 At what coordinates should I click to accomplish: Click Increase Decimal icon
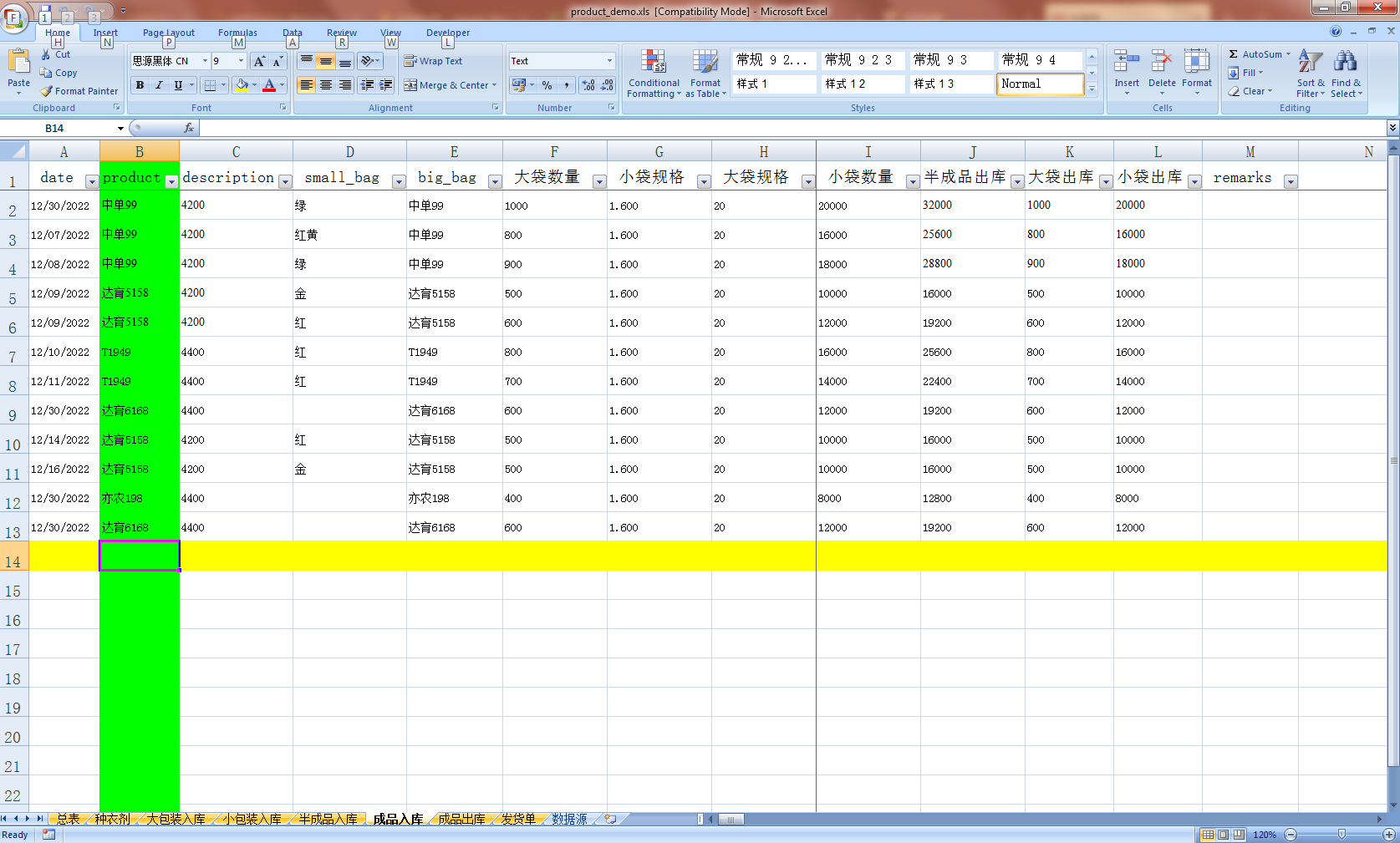pos(588,85)
